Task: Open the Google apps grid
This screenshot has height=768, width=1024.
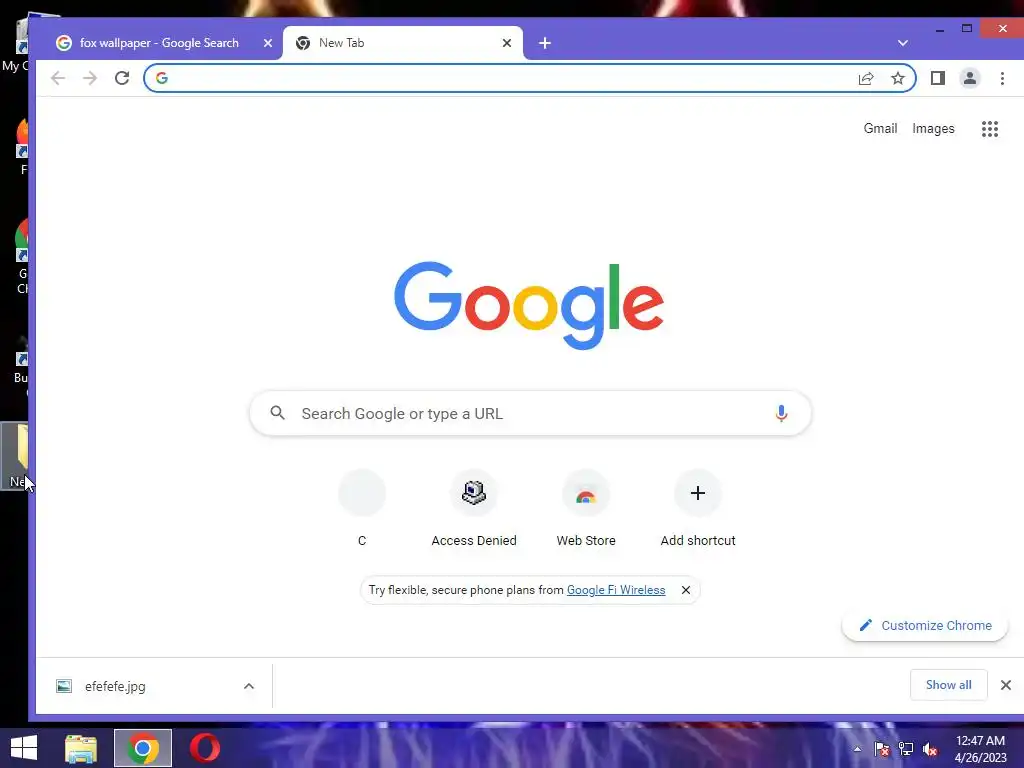Action: point(990,129)
